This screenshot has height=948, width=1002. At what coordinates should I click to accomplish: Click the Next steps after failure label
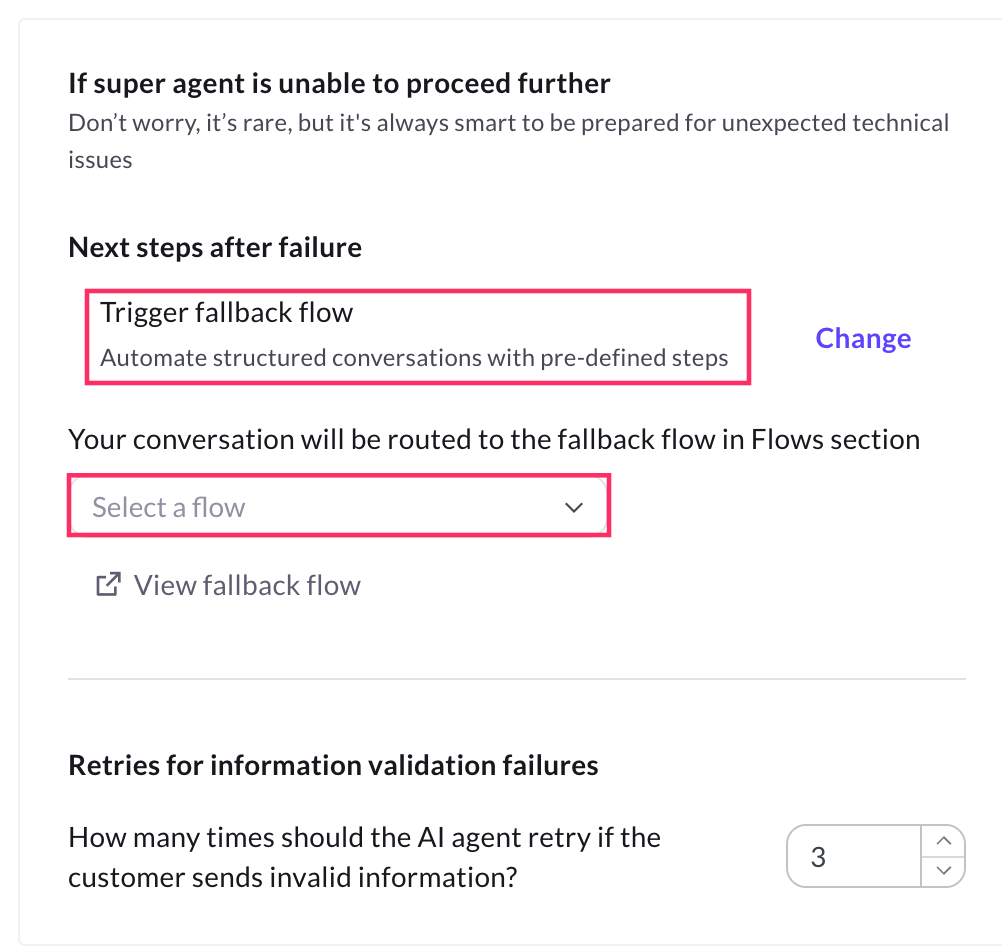click(215, 247)
